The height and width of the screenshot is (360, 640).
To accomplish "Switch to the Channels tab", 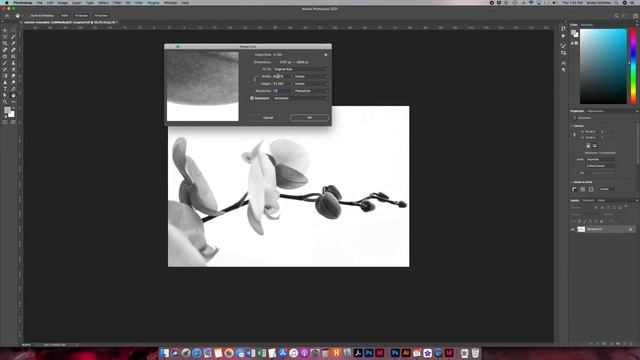I will [x=588, y=200].
